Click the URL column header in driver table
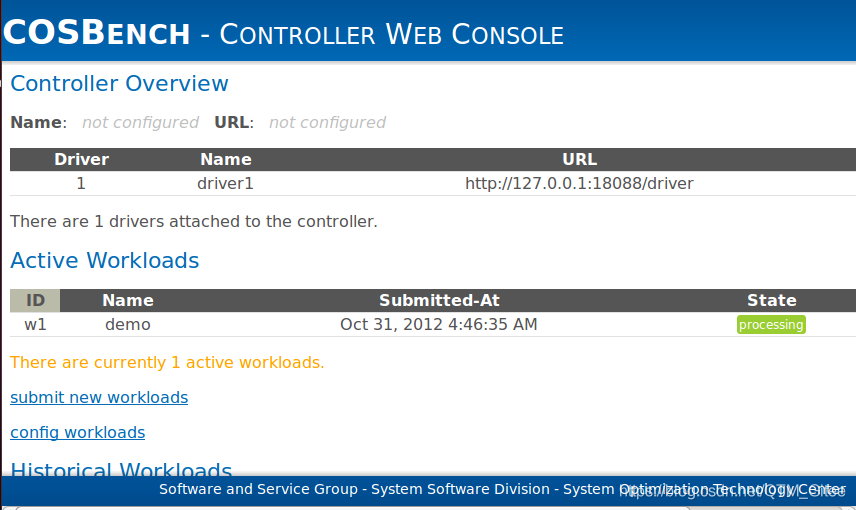Screen dimensions: 856x510 tap(579, 159)
